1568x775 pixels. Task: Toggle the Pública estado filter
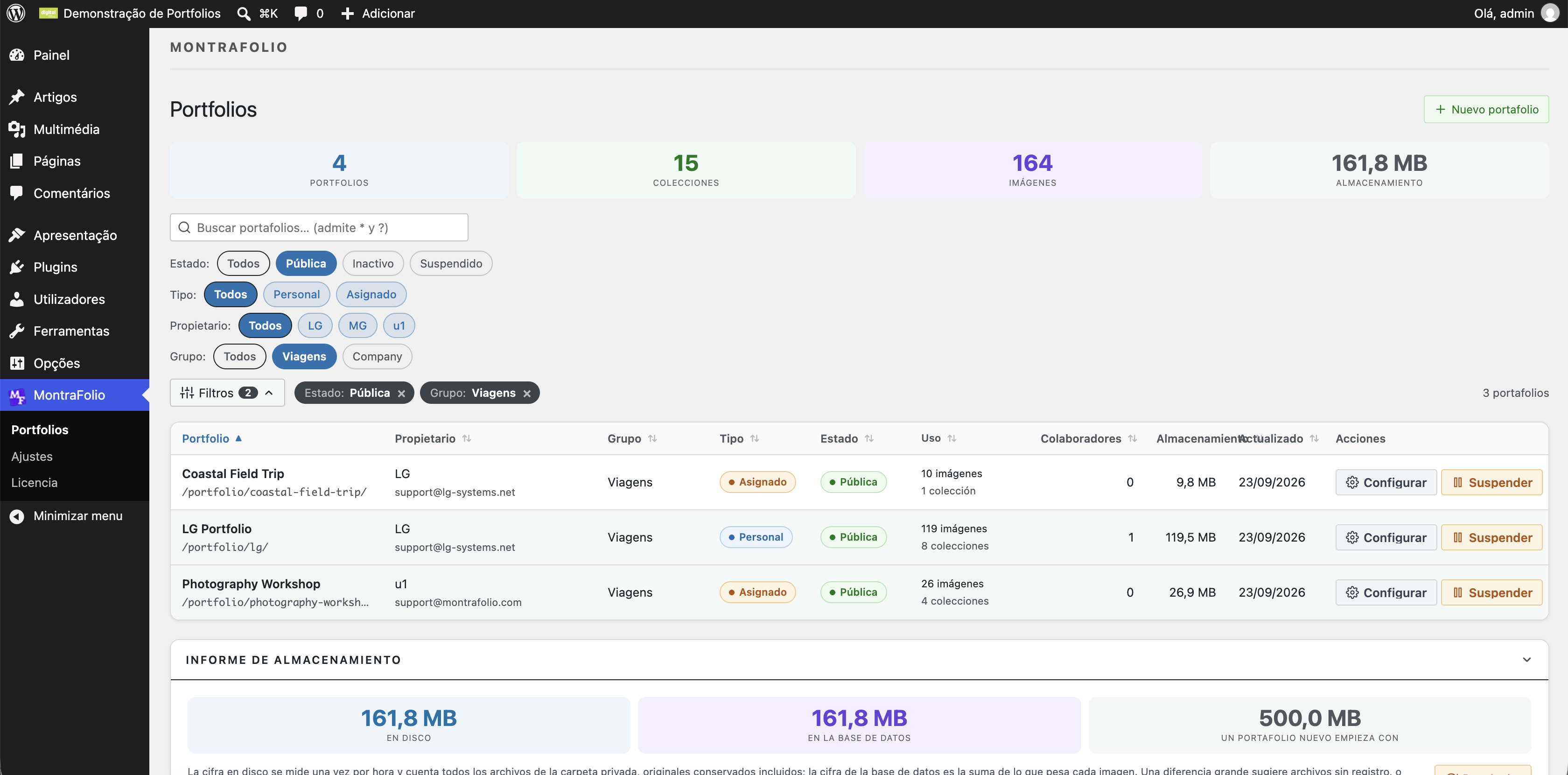[306, 264]
